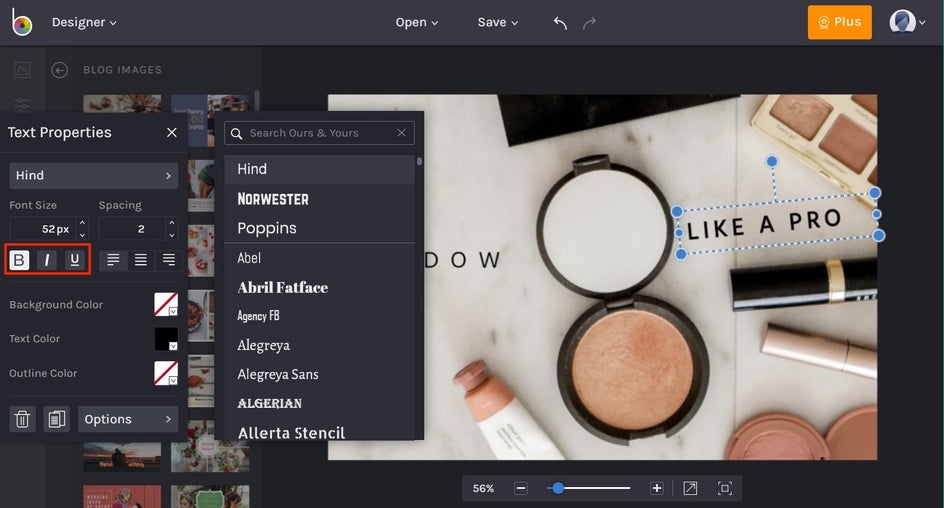
Task: Select the red wedding ideas thumbnail
Action: click(x=122, y=497)
